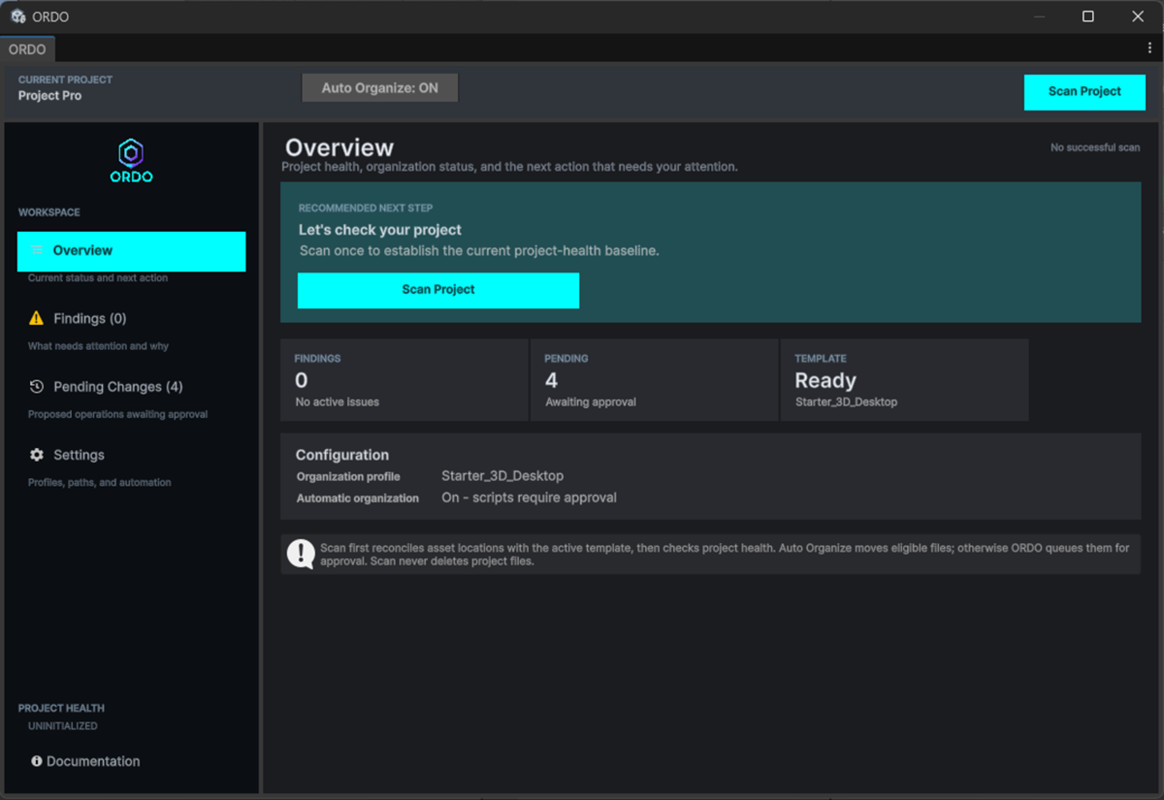The height and width of the screenshot is (800, 1164).
Task: Click 'What needs attention and why' subtitle
Action: tap(98, 346)
